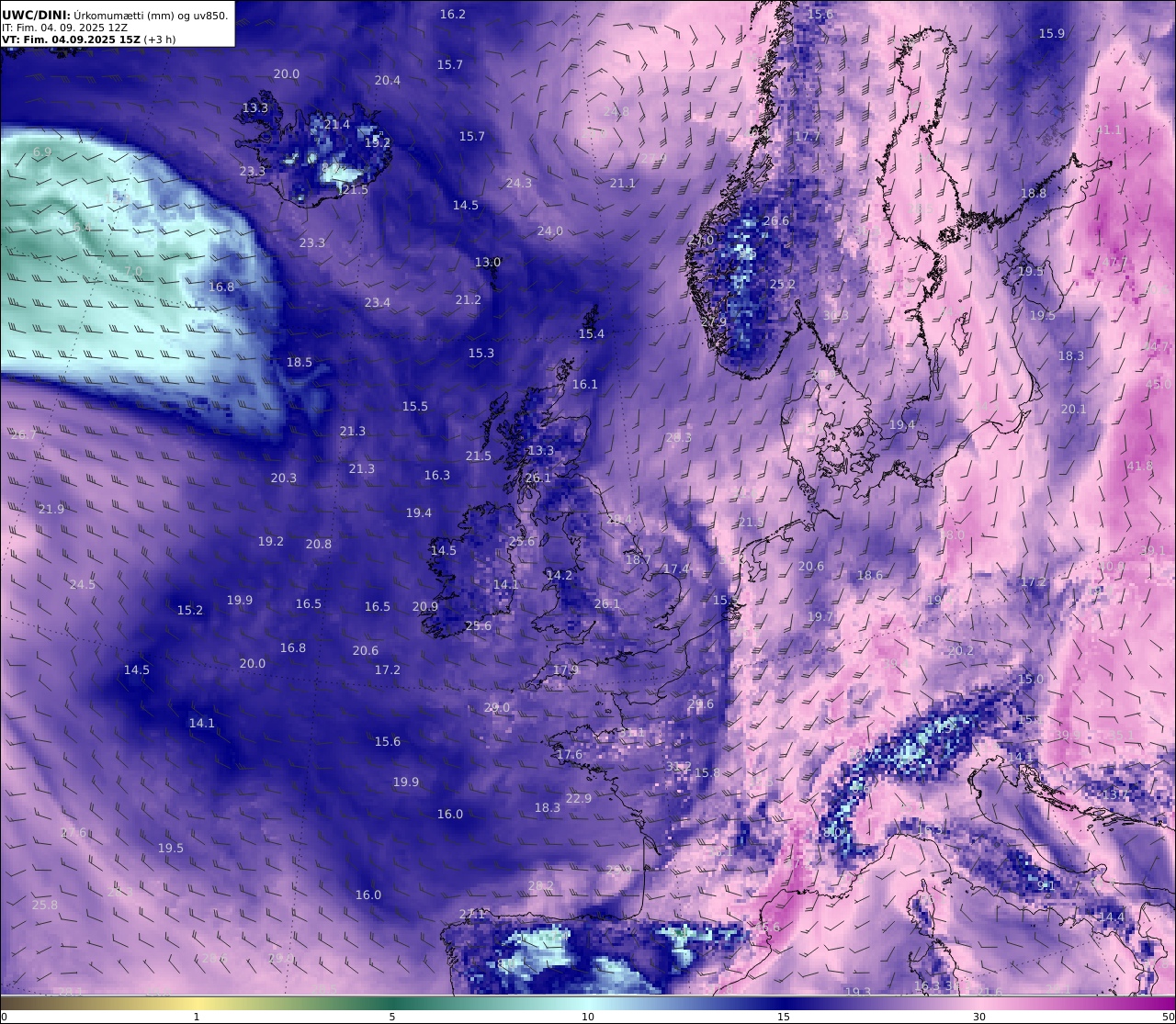Click the map value '22.9'
Image resolution: width=1176 pixels, height=1024 pixels.
tap(579, 798)
